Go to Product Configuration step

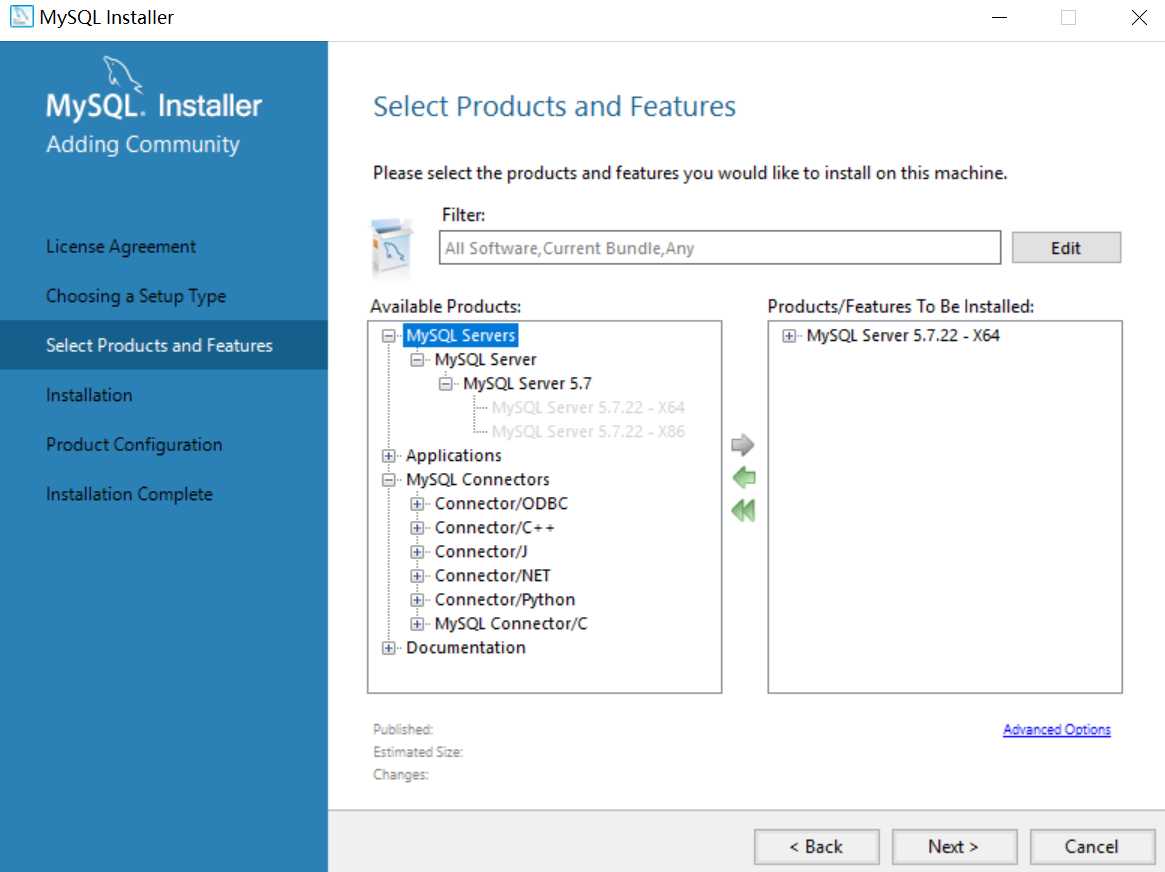point(134,444)
